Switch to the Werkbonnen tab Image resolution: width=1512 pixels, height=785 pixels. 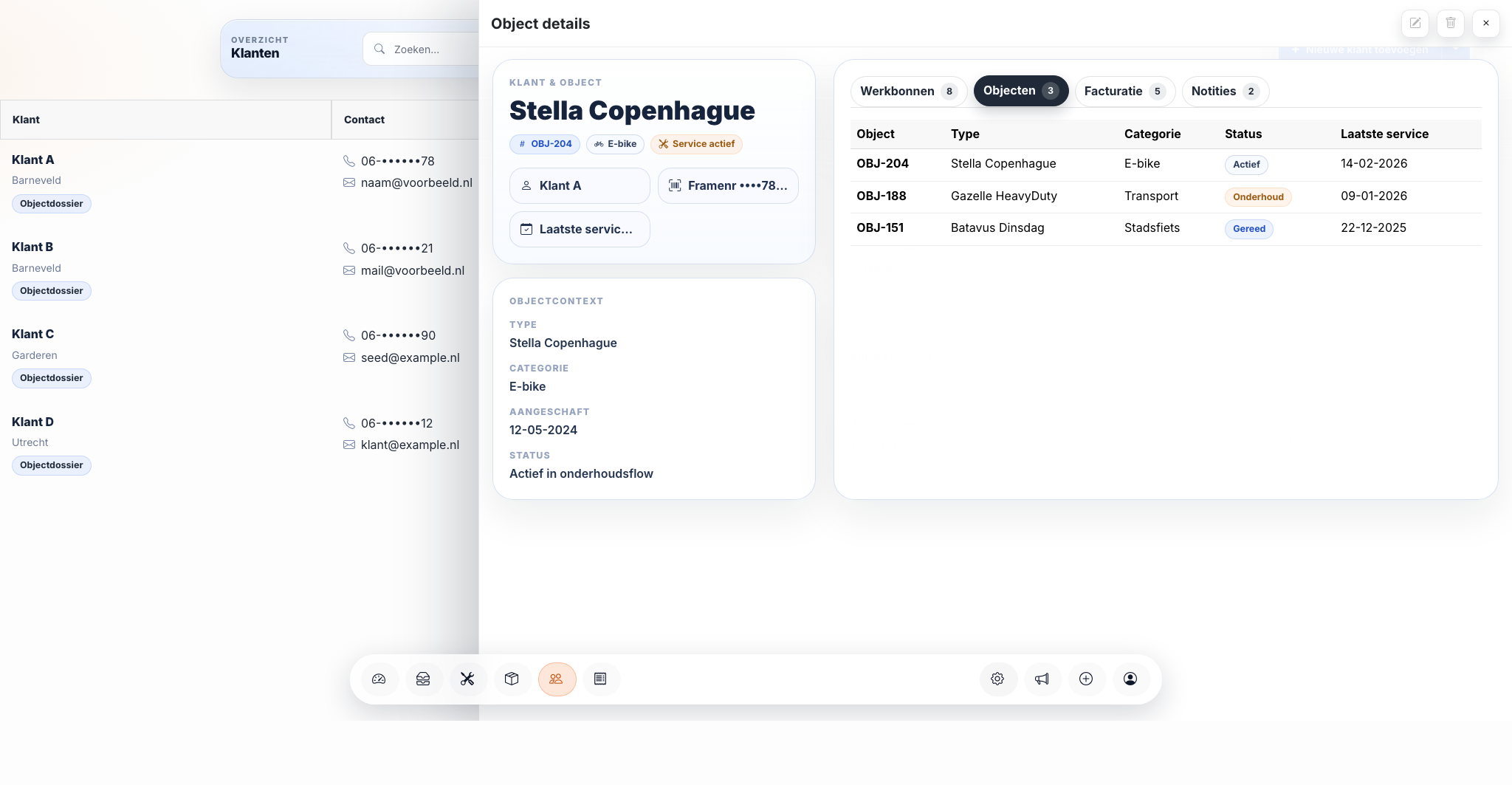pos(909,91)
